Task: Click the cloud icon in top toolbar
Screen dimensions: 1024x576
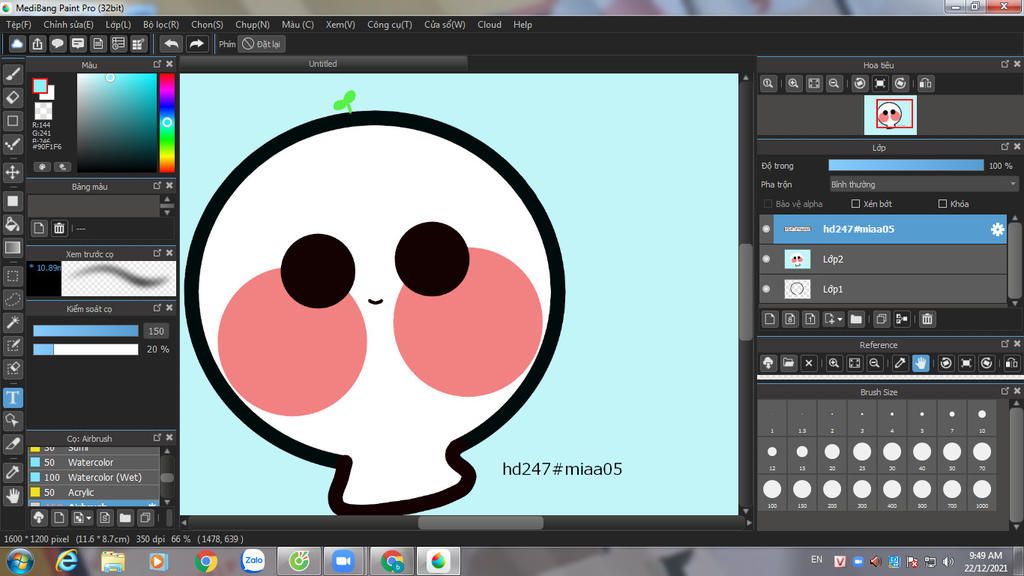Action: [x=17, y=44]
